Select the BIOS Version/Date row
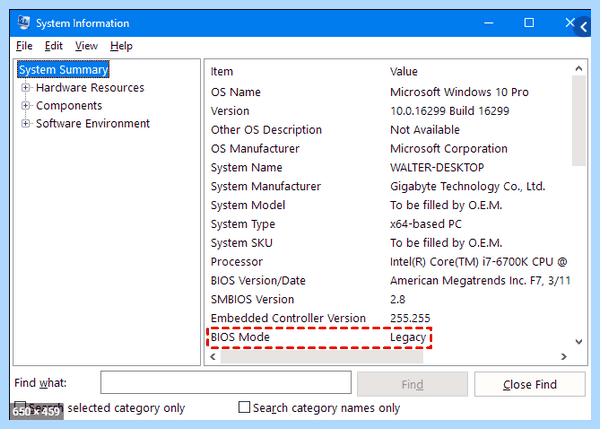 388,281
